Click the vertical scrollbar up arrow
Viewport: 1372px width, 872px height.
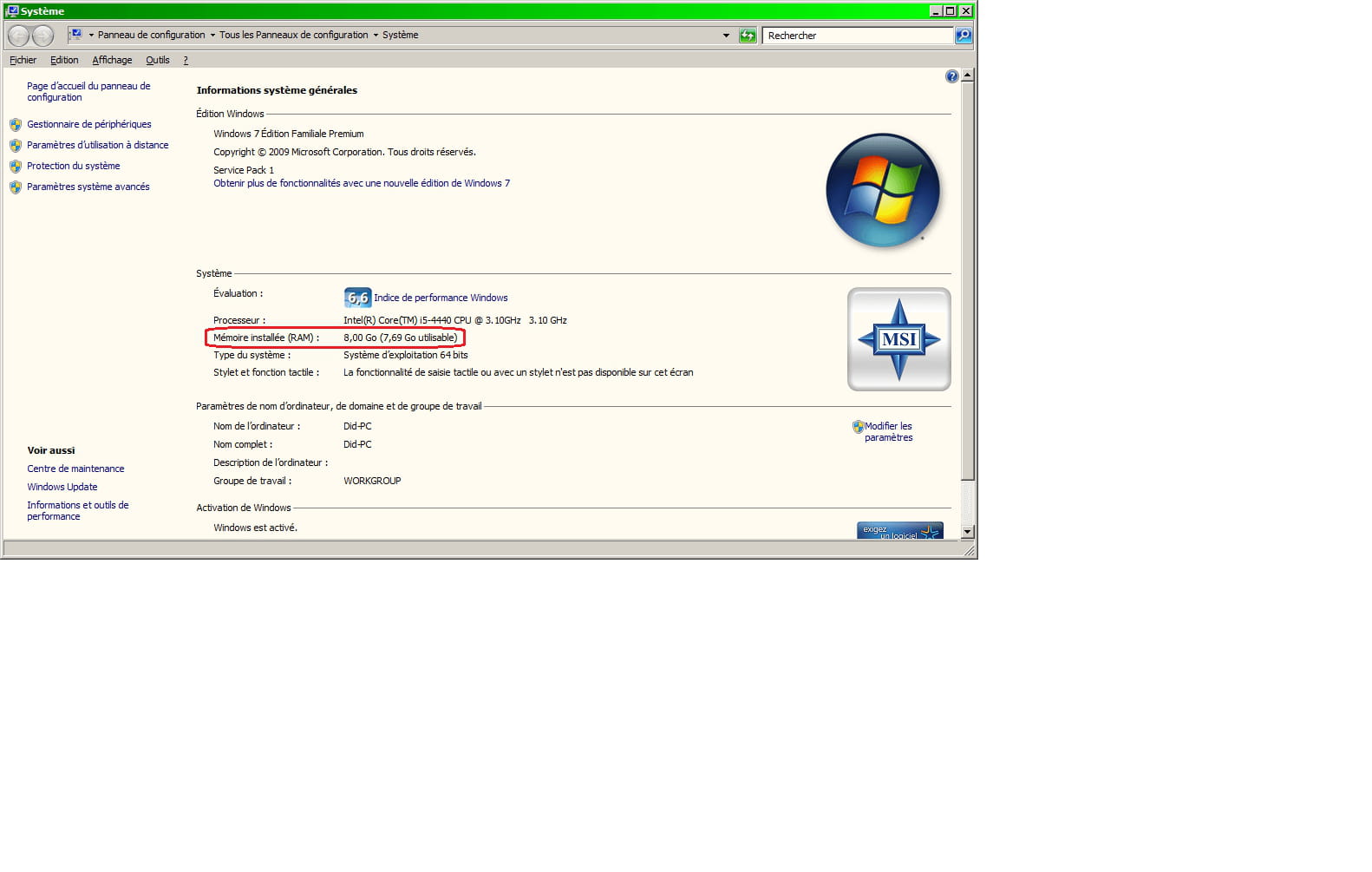point(967,75)
